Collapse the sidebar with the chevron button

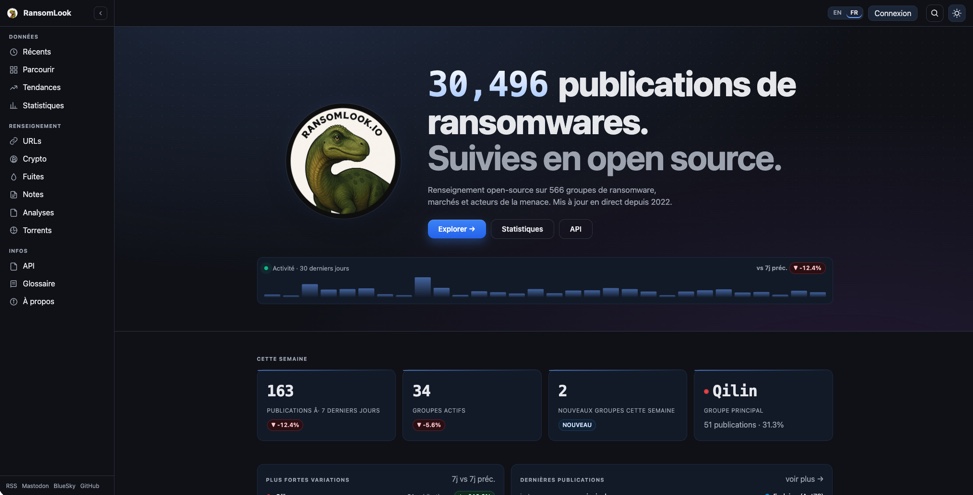[x=100, y=13]
